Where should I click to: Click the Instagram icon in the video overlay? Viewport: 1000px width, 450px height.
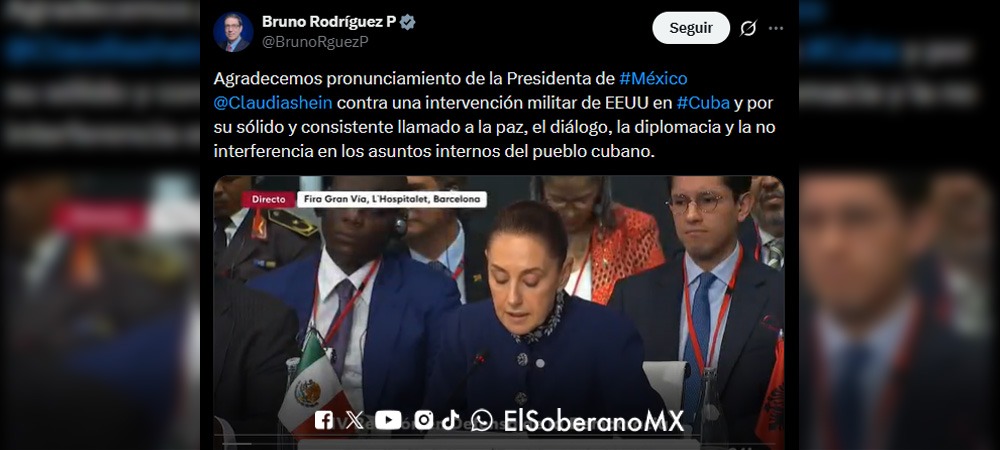pos(424,420)
